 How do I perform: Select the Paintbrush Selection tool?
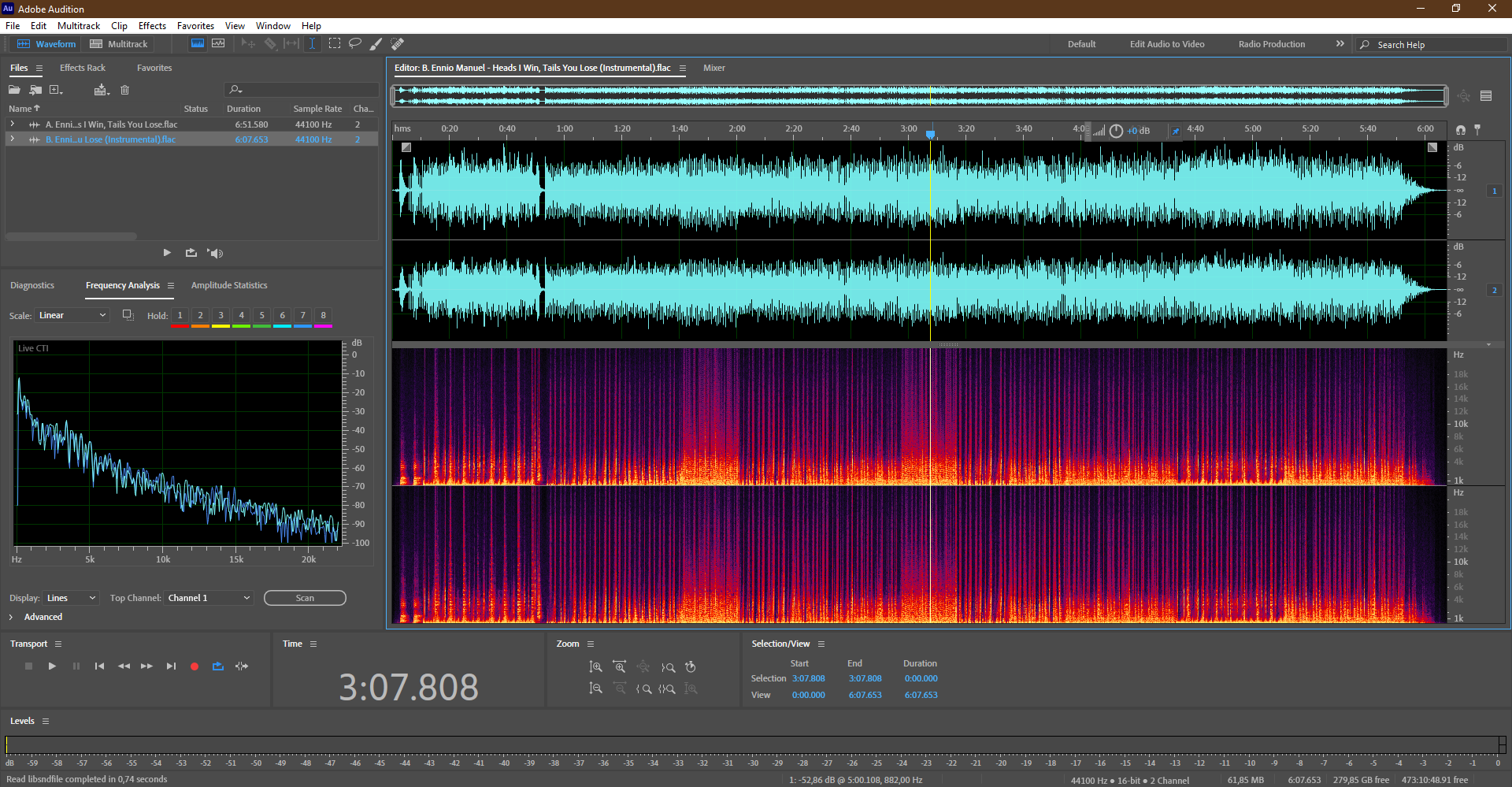tap(376, 44)
